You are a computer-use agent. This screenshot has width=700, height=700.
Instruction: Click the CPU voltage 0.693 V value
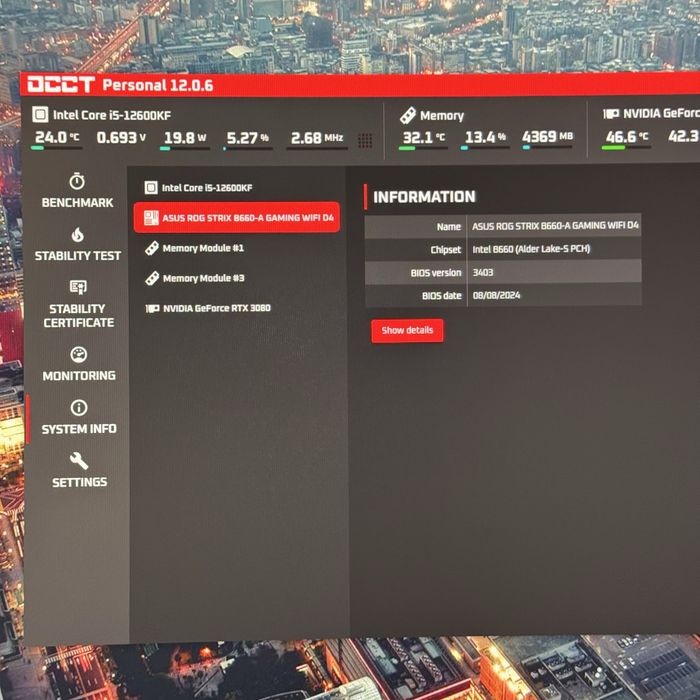[x=121, y=137]
